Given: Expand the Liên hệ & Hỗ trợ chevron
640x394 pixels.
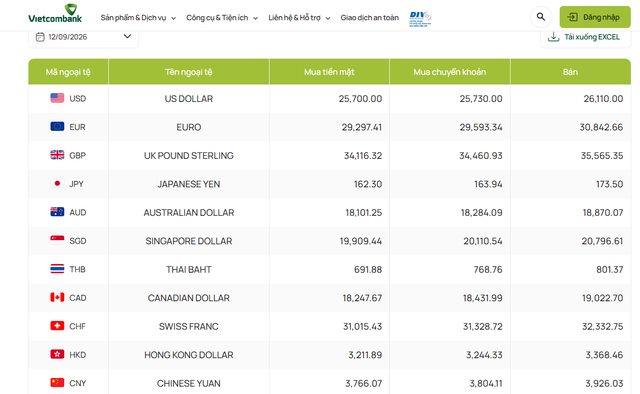Looking at the screenshot, I should 328,18.
